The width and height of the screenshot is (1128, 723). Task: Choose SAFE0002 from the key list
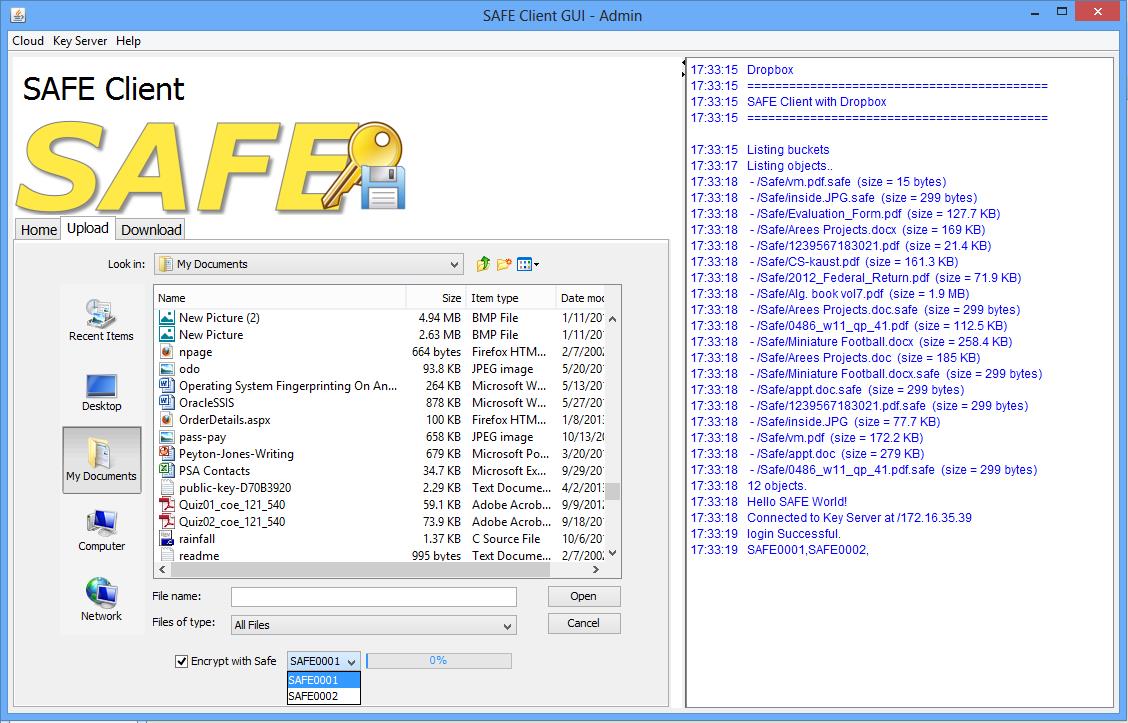tap(323, 696)
